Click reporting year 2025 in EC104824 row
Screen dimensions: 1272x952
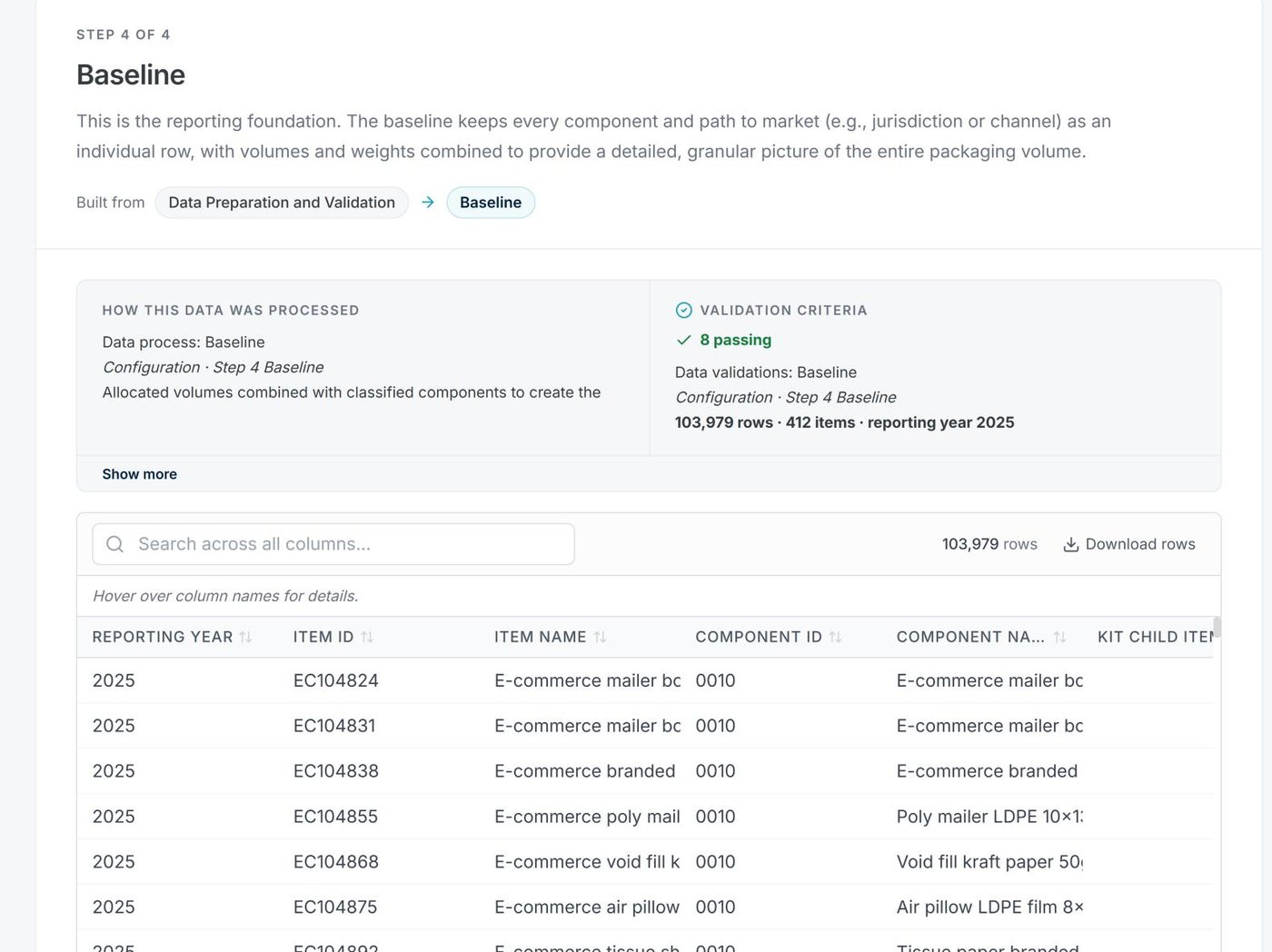coord(114,680)
